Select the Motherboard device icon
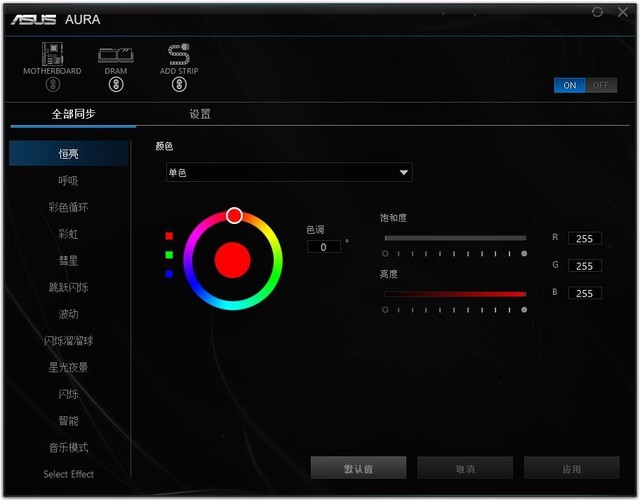640x500 pixels. 52,54
